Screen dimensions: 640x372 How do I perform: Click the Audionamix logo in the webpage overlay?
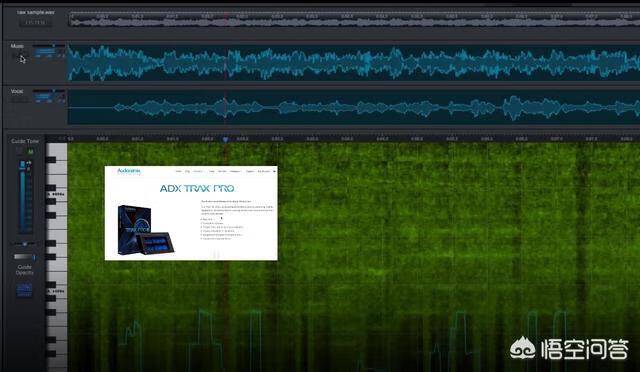129,171
